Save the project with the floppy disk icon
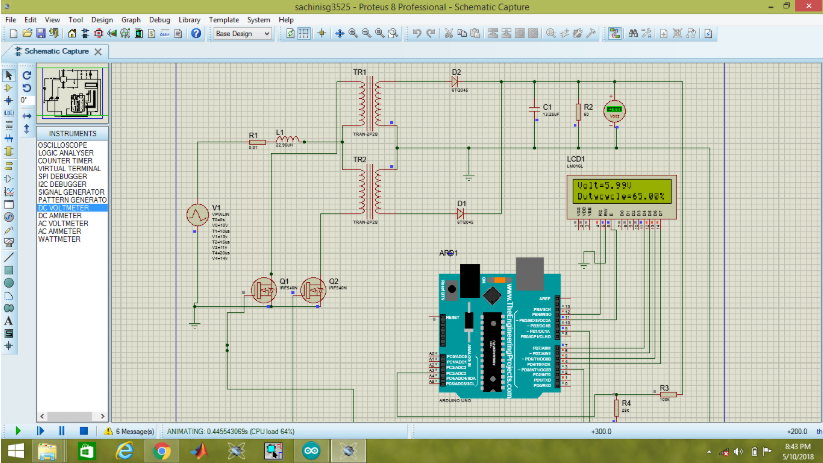 click(x=40, y=34)
